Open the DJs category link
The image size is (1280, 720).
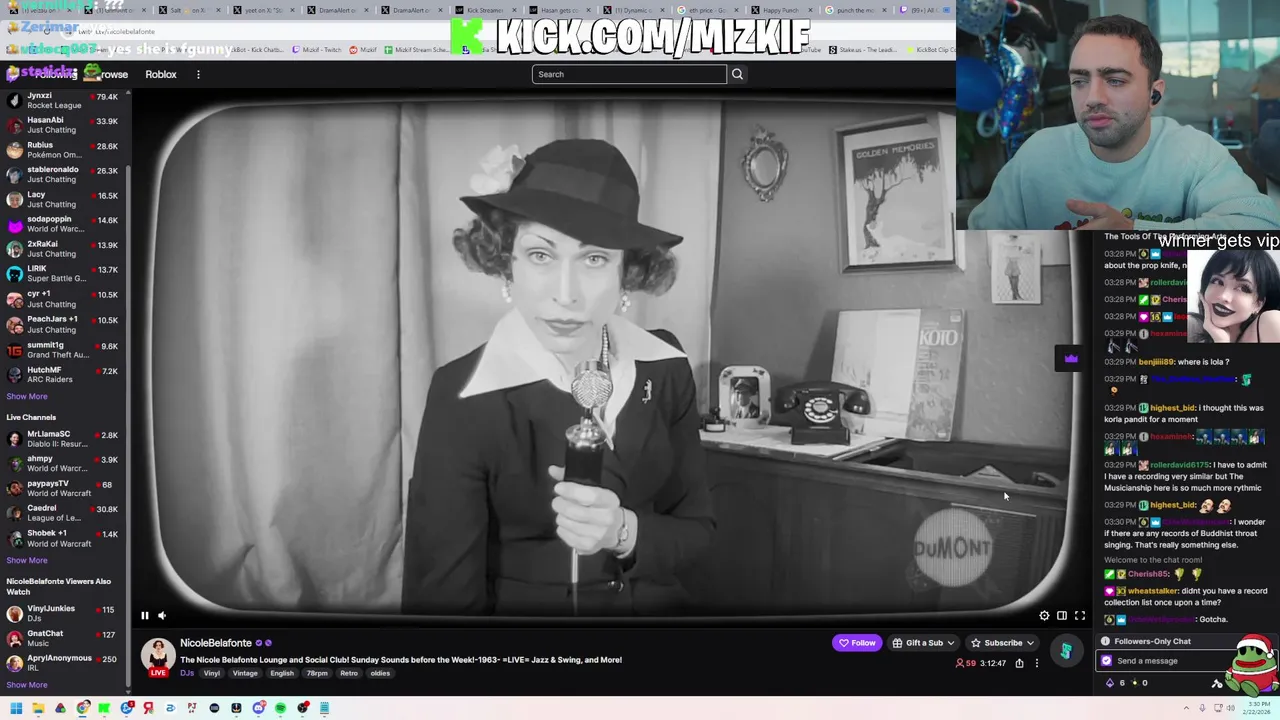pyautogui.click(x=187, y=673)
